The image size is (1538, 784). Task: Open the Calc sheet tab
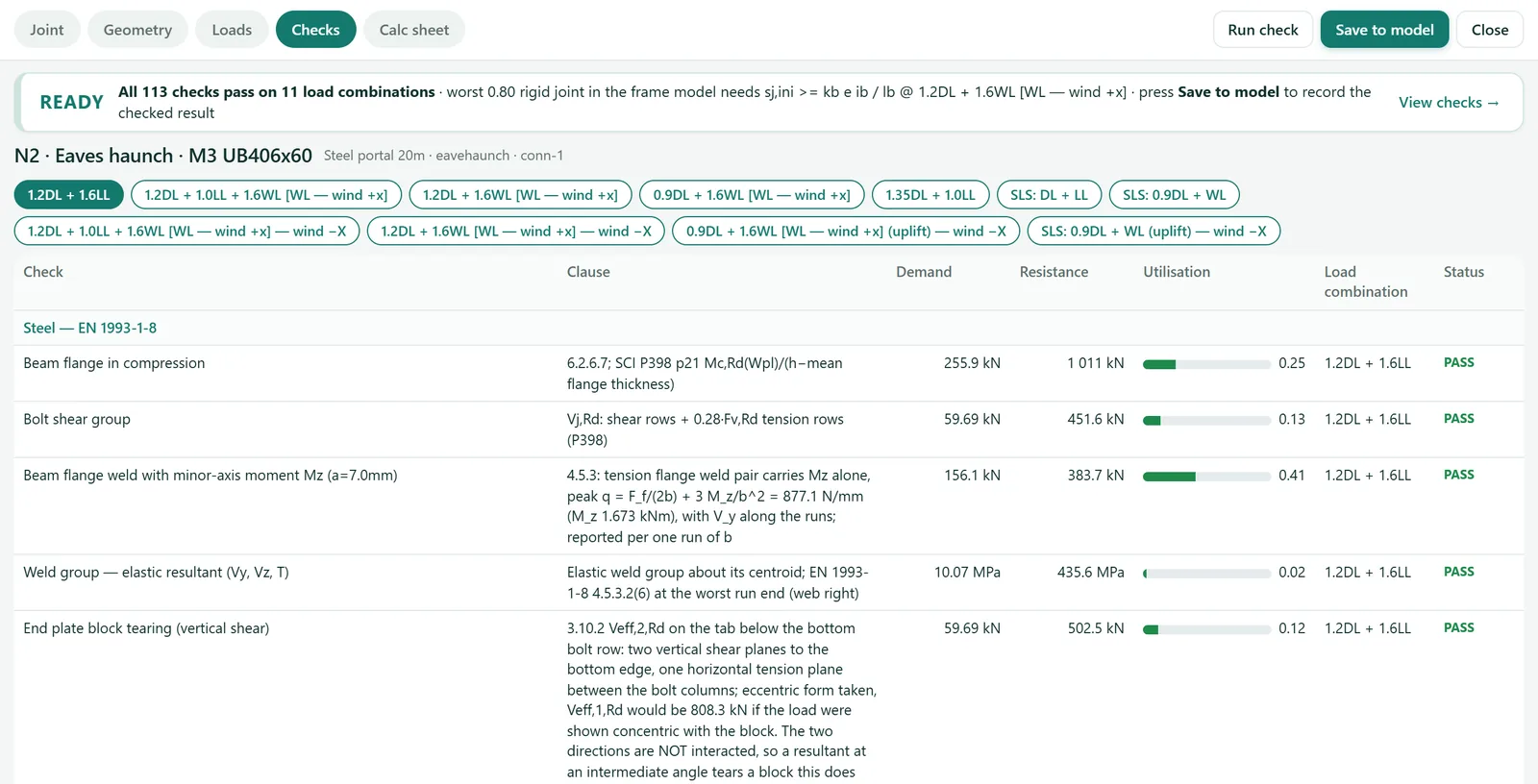pyautogui.click(x=414, y=30)
